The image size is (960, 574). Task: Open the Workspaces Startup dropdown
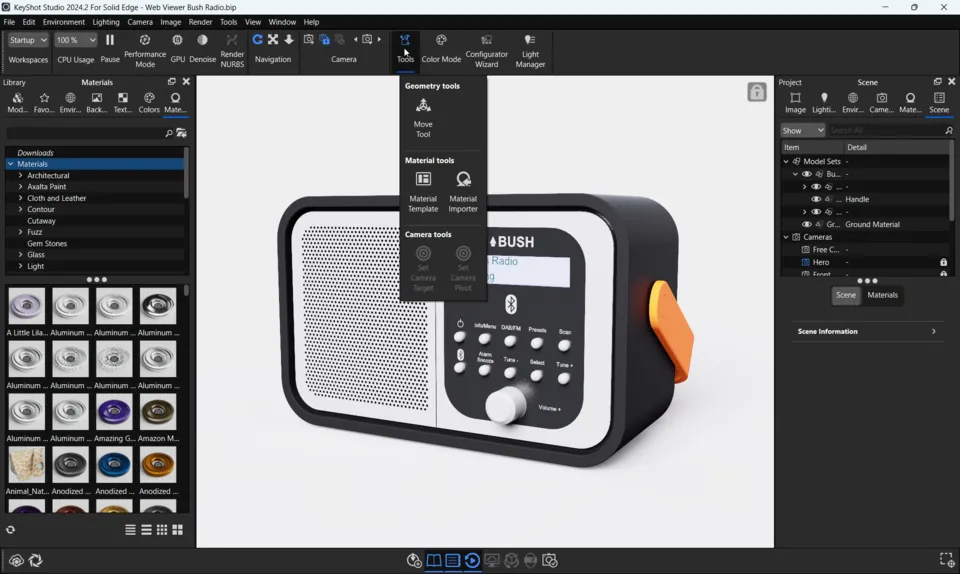pos(28,40)
